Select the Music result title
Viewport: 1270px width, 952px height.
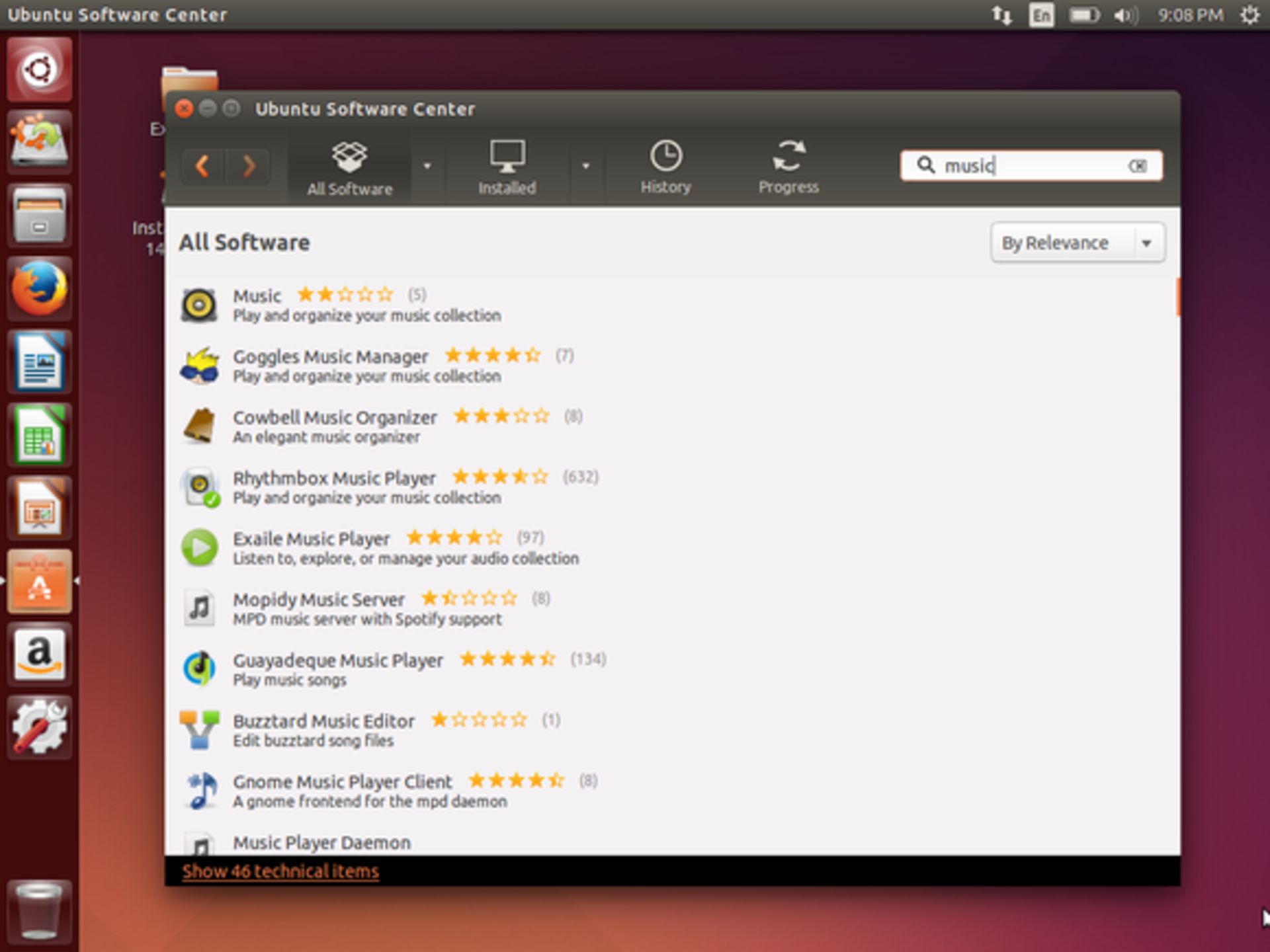(257, 296)
